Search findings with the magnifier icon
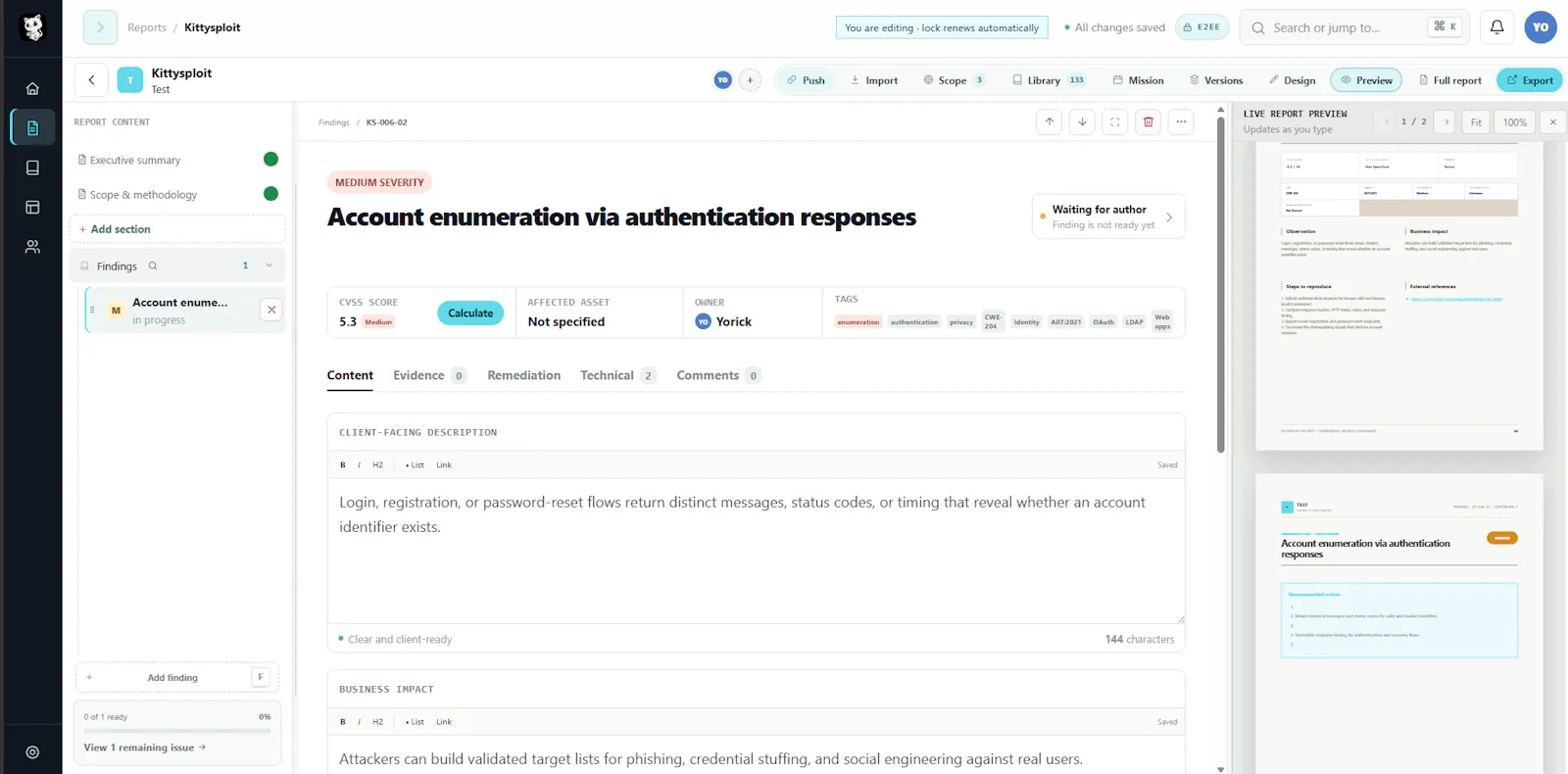The width and height of the screenshot is (1568, 774). point(153,266)
